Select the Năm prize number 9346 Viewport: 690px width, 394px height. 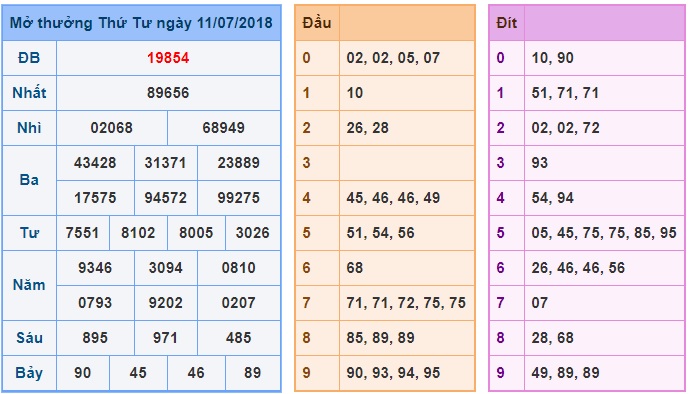click(x=95, y=268)
